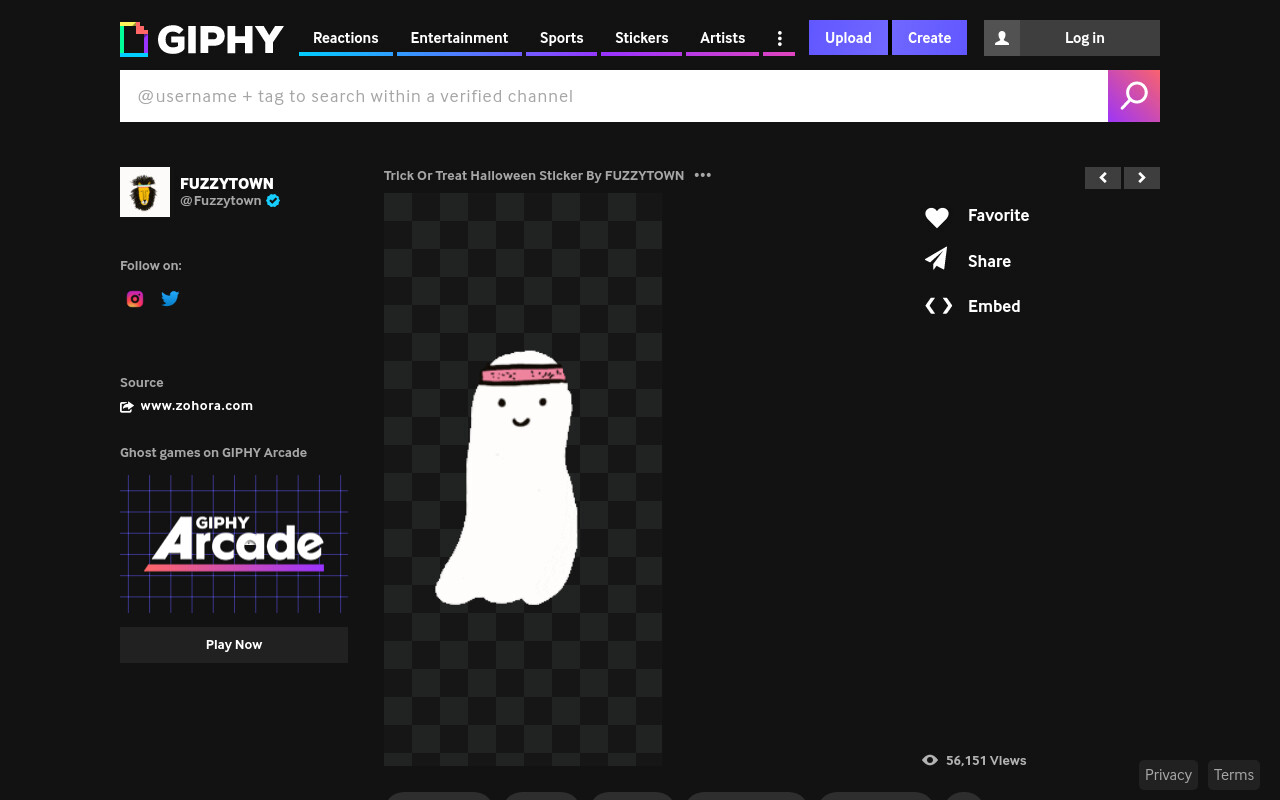Click the verified checkmark badge
1280x800 pixels.
coord(273,200)
